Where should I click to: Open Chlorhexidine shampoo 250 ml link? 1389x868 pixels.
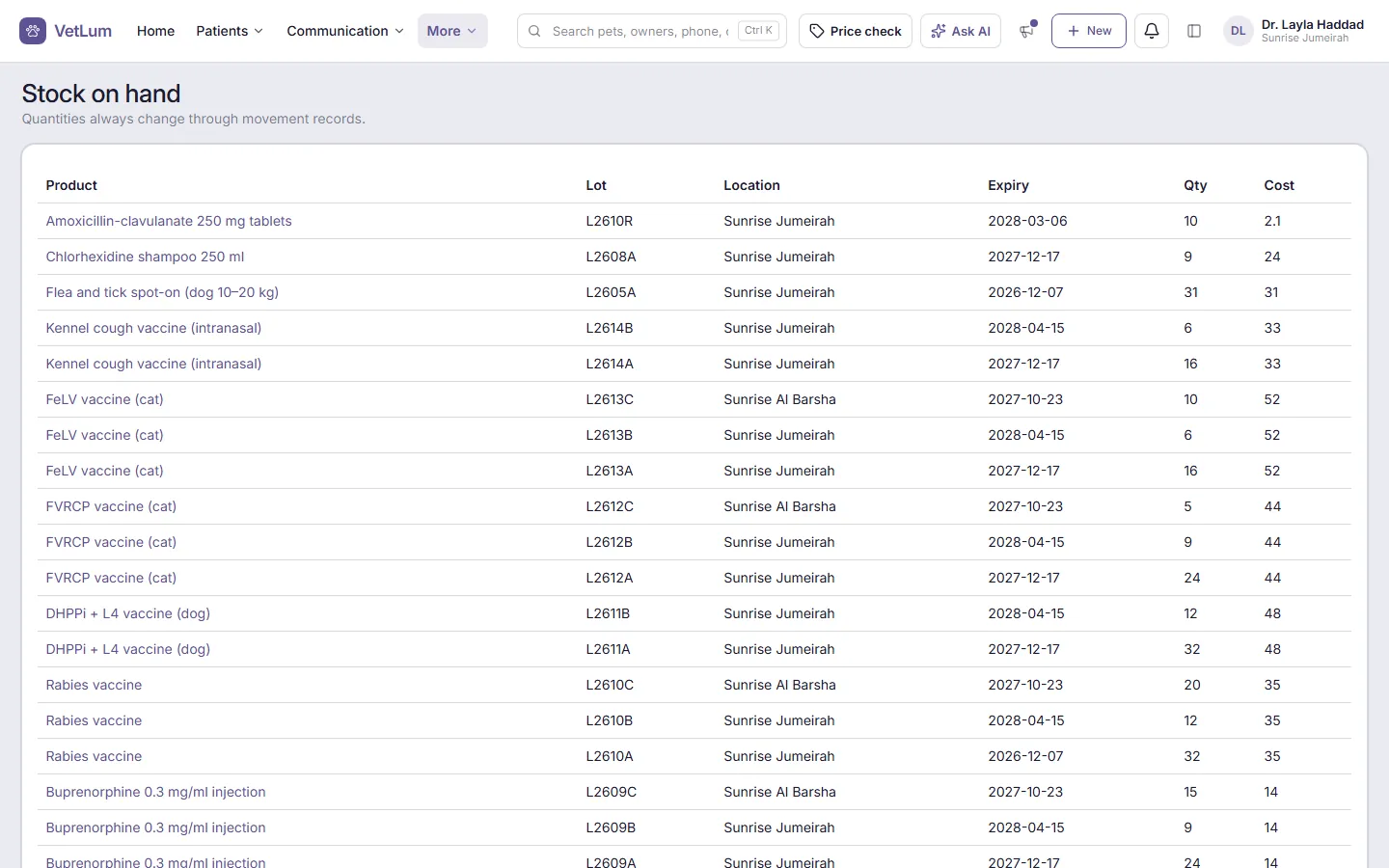click(145, 257)
